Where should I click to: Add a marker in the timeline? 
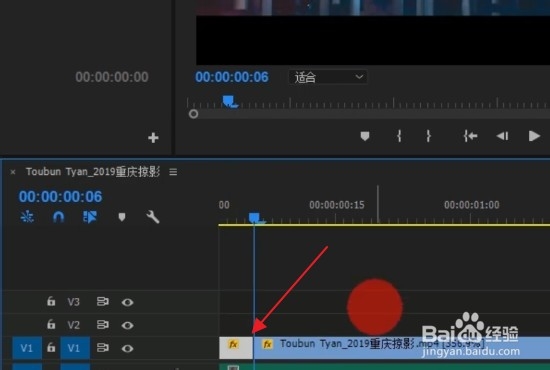(x=122, y=217)
